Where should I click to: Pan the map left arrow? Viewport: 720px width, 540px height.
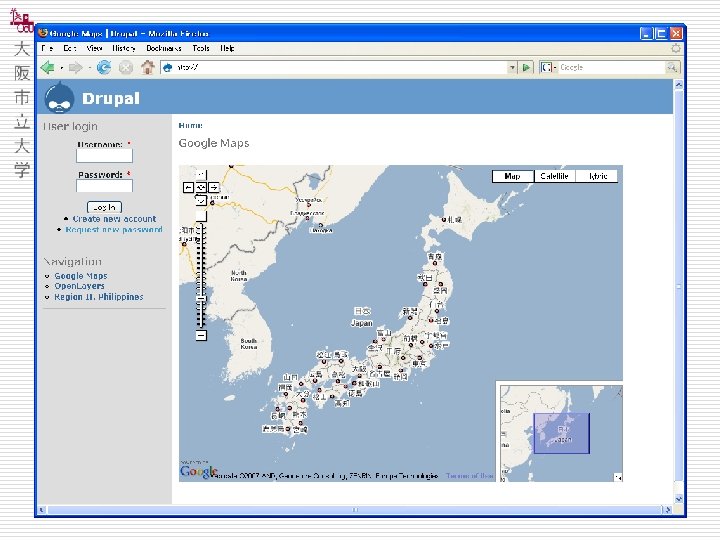188,187
